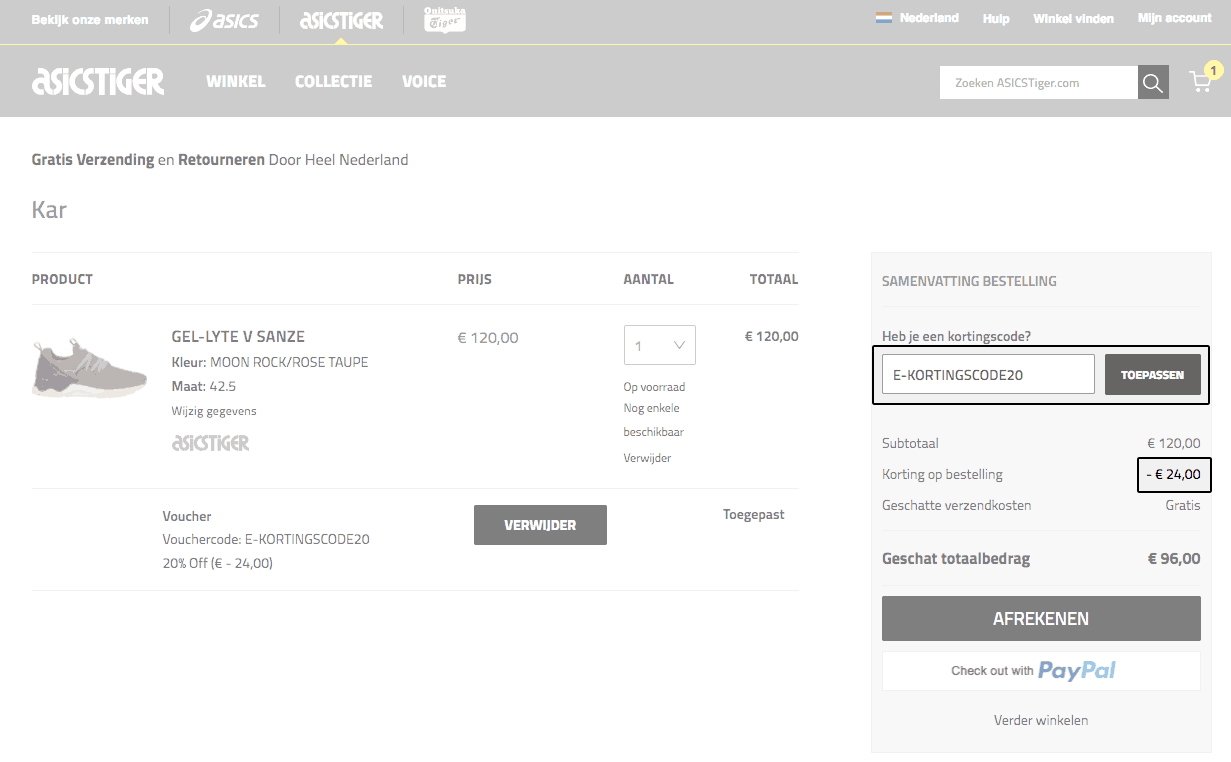Click the cart item count badge
Image resolution: width=1231 pixels, height=762 pixels.
pos(1214,70)
